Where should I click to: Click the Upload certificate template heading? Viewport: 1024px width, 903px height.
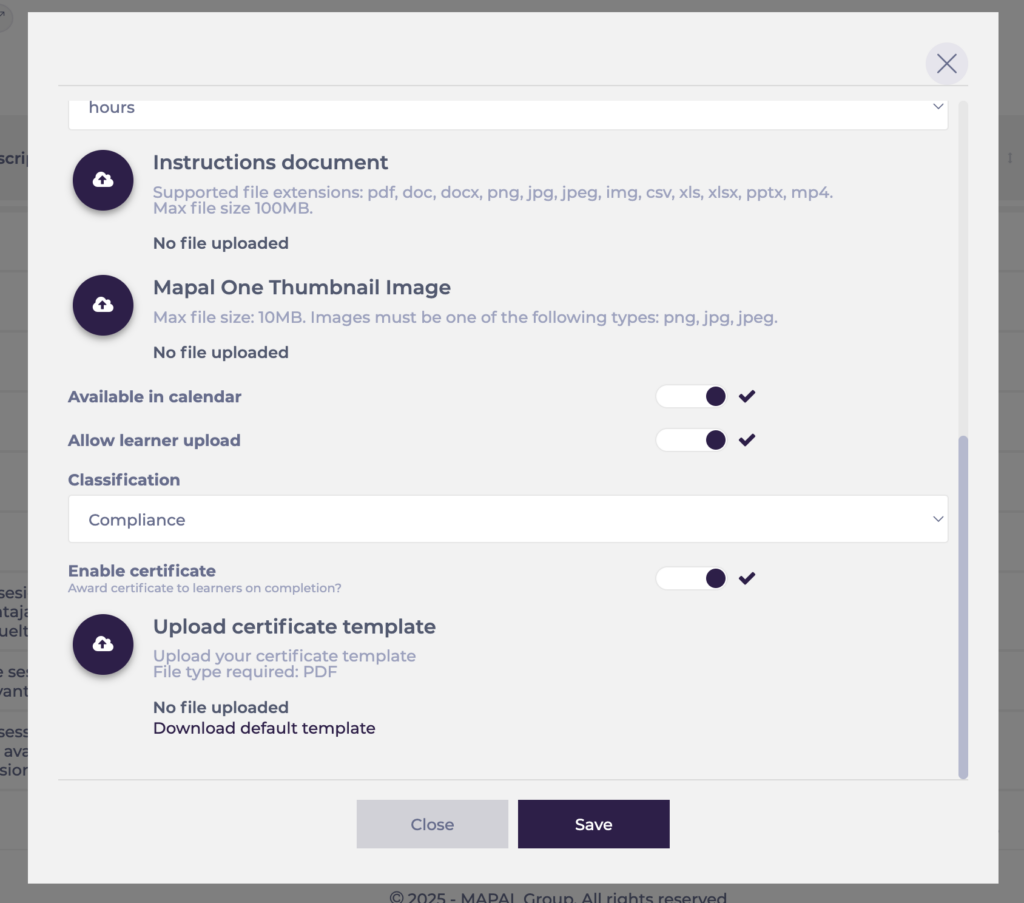click(x=294, y=627)
